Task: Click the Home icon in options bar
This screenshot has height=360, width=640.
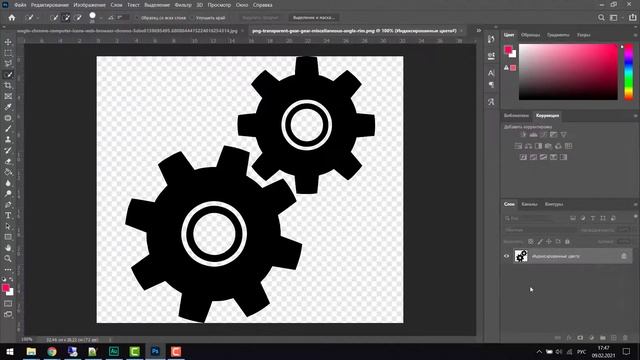Action: tap(12, 18)
